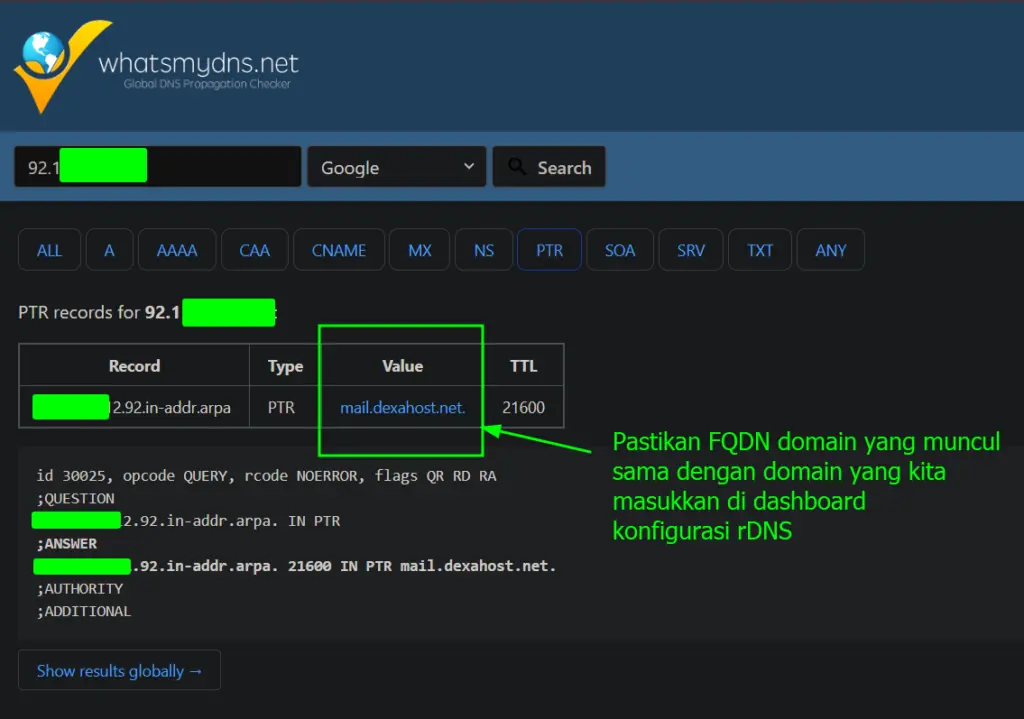Select the SRV record type tab
The width and height of the screenshot is (1024, 719).
click(x=691, y=249)
